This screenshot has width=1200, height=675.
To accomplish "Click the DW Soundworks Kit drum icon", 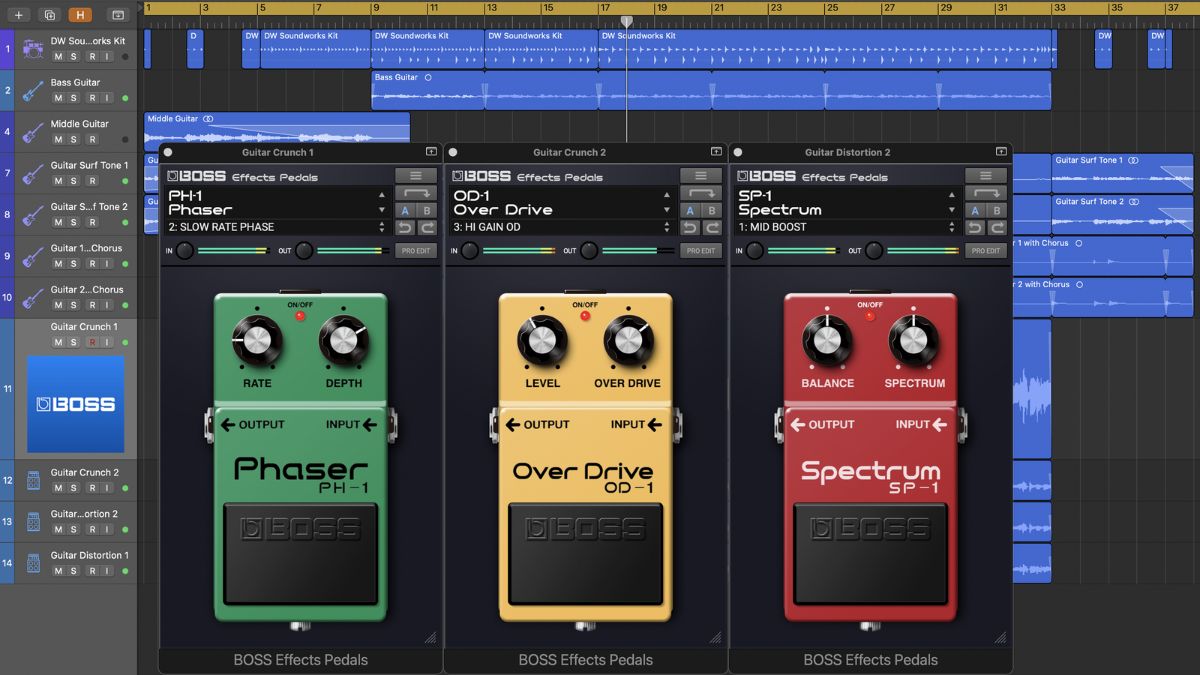I will (32, 49).
